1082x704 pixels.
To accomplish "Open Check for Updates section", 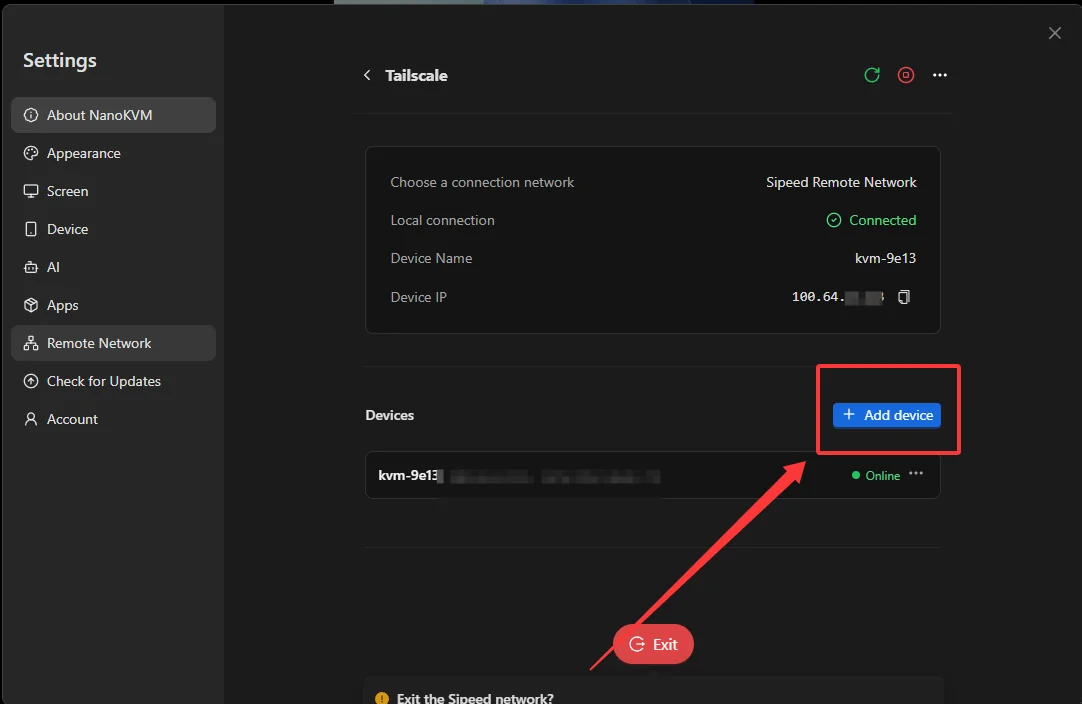I will [x=113, y=381].
